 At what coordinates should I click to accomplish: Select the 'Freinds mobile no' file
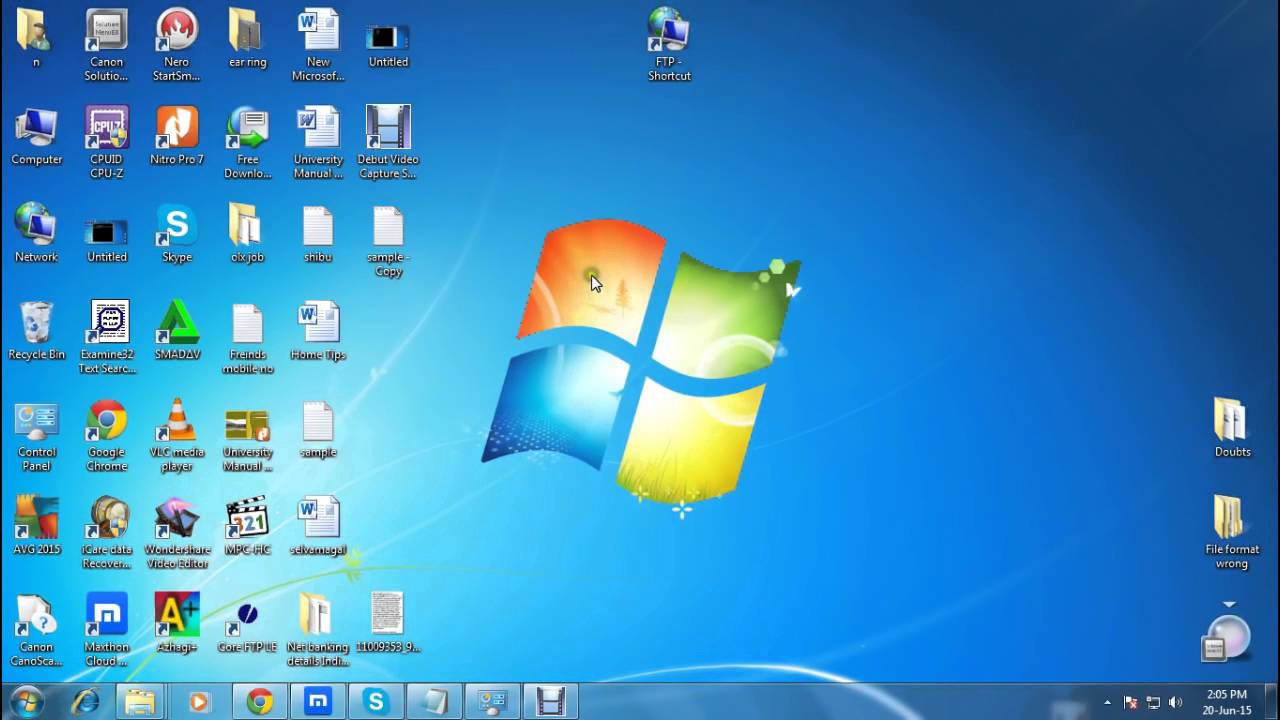point(247,338)
